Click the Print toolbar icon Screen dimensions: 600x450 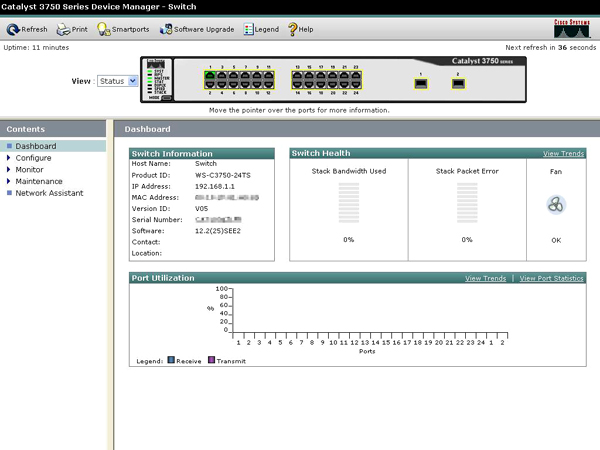pyautogui.click(x=63, y=29)
